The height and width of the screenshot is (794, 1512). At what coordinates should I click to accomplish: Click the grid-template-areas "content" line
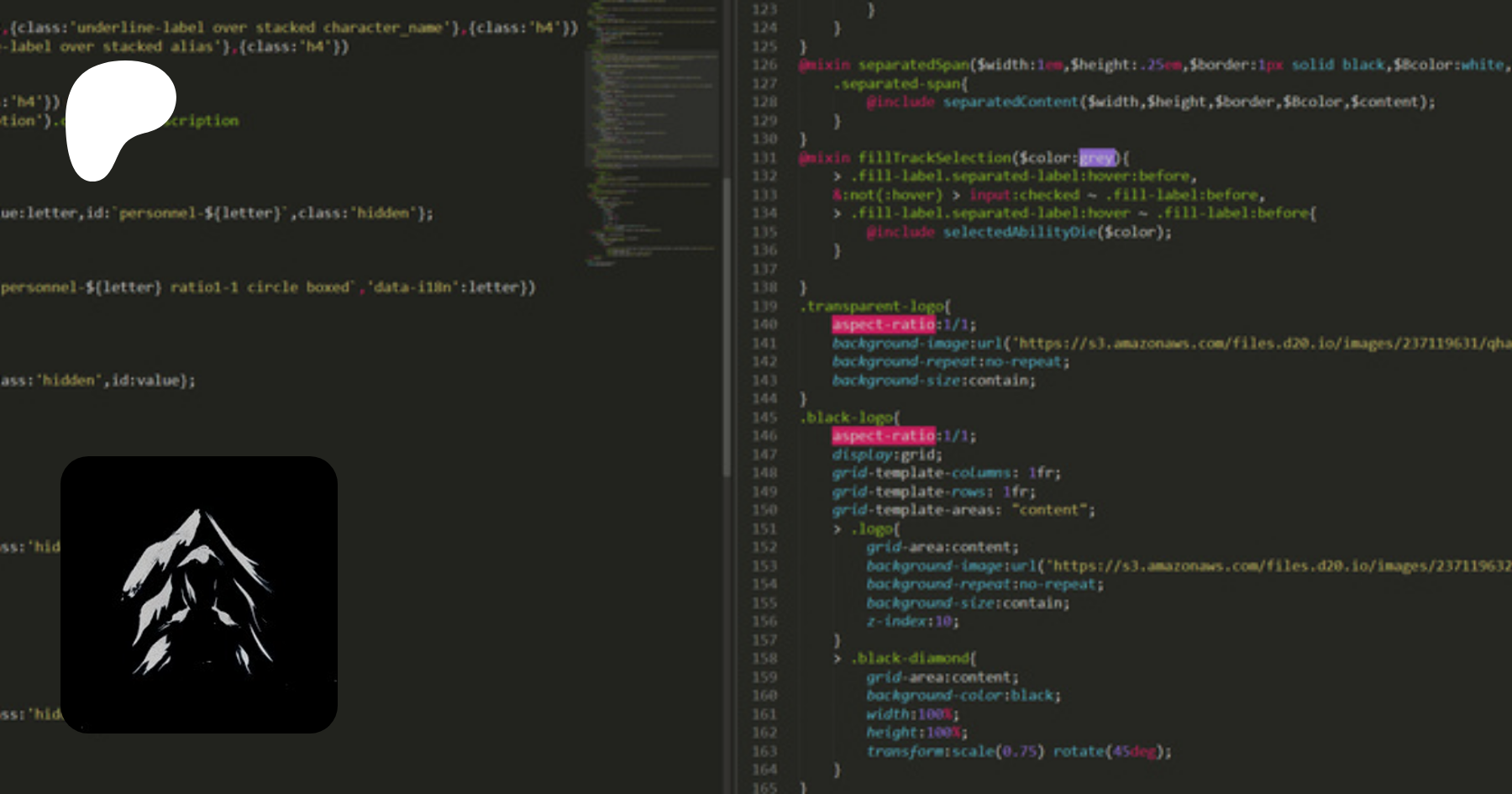963,510
